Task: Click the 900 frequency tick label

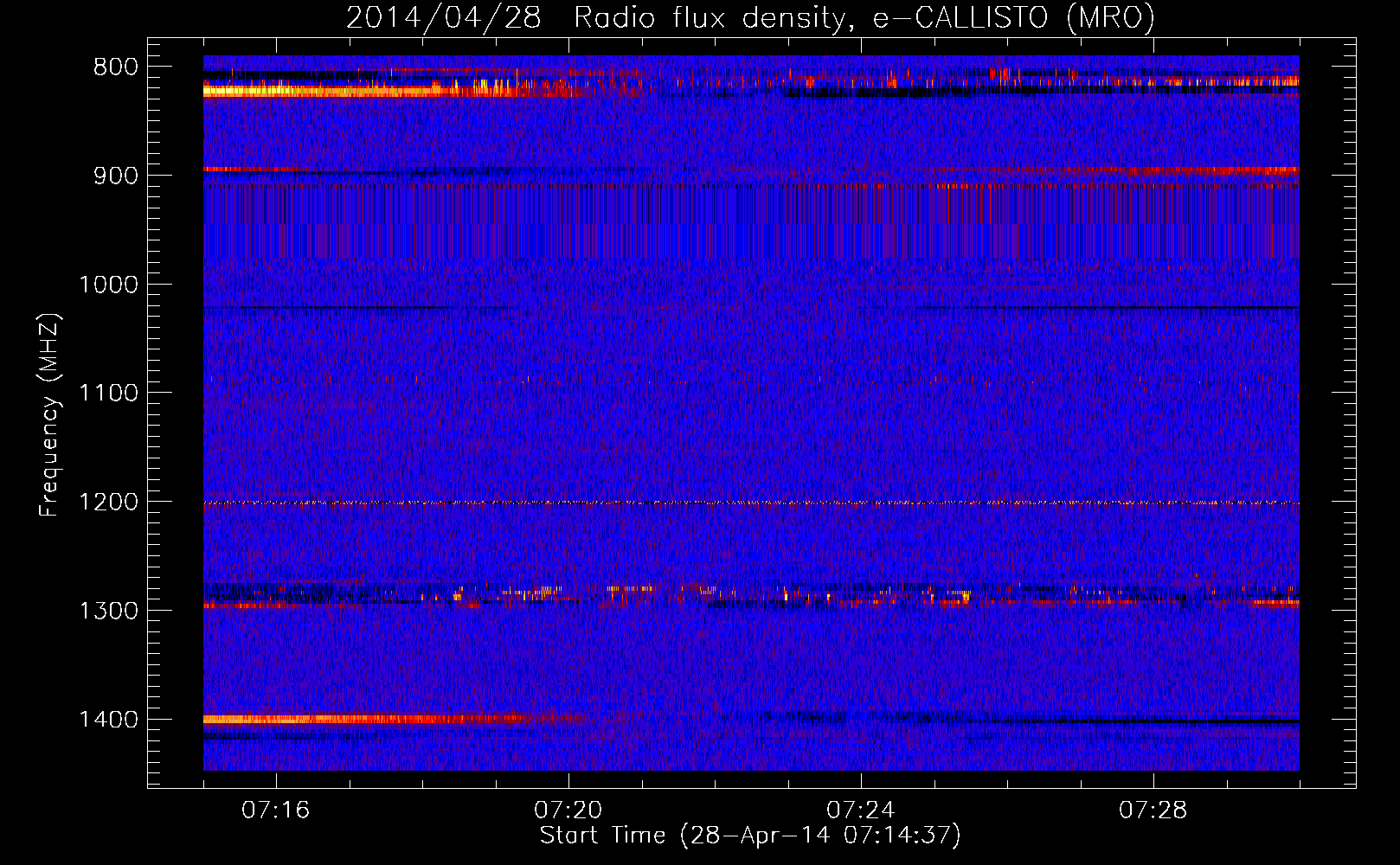Action: click(x=113, y=176)
